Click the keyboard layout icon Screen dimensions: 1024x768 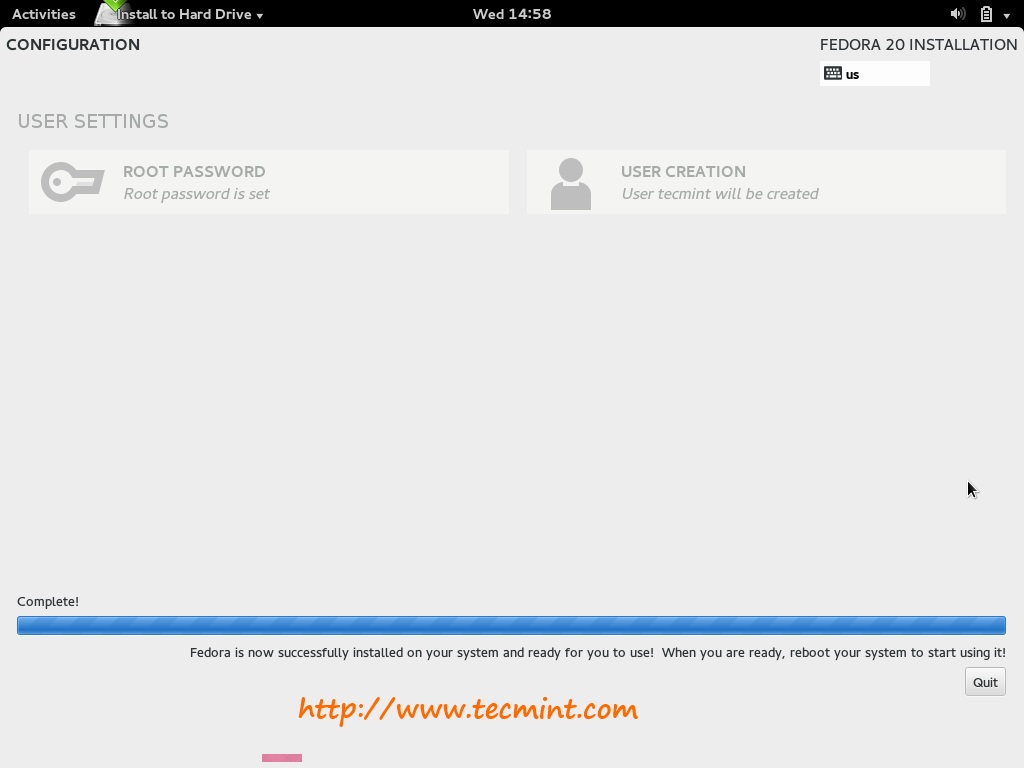pyautogui.click(x=833, y=73)
